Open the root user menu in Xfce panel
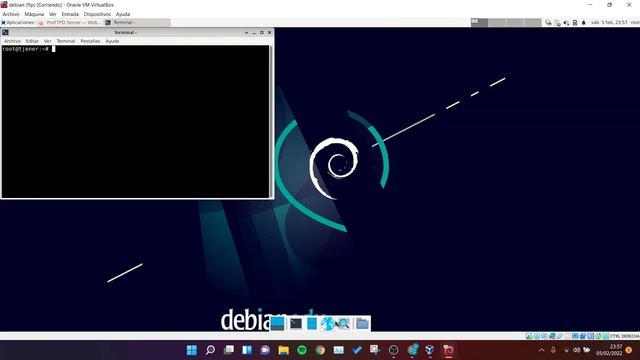The image size is (640, 360). tap(635, 22)
